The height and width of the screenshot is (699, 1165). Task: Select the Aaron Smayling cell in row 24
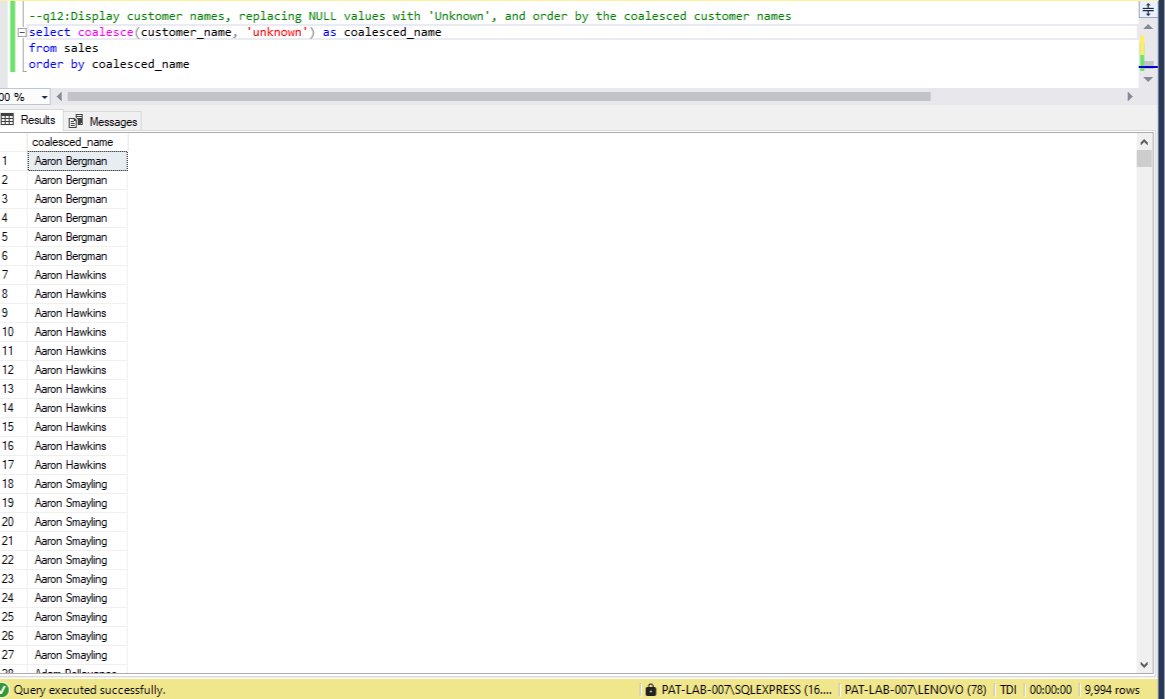pyautogui.click(x=77, y=598)
